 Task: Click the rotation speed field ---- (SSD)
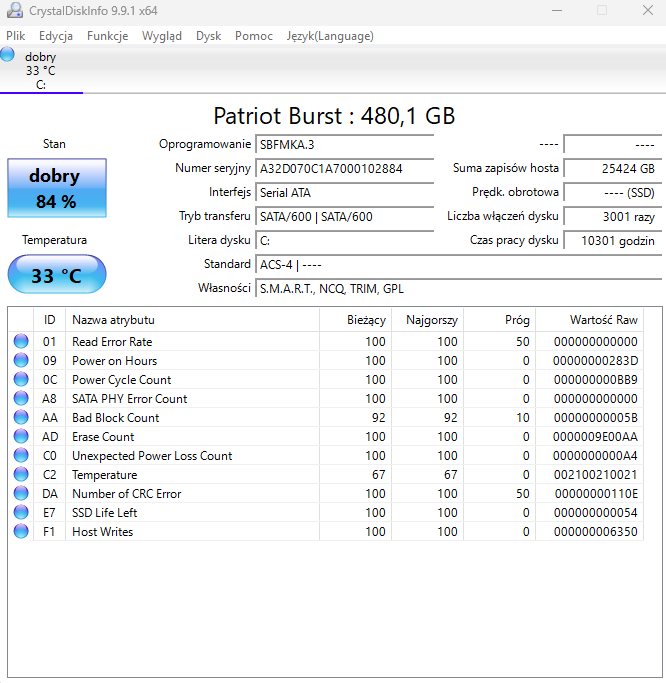tap(612, 193)
